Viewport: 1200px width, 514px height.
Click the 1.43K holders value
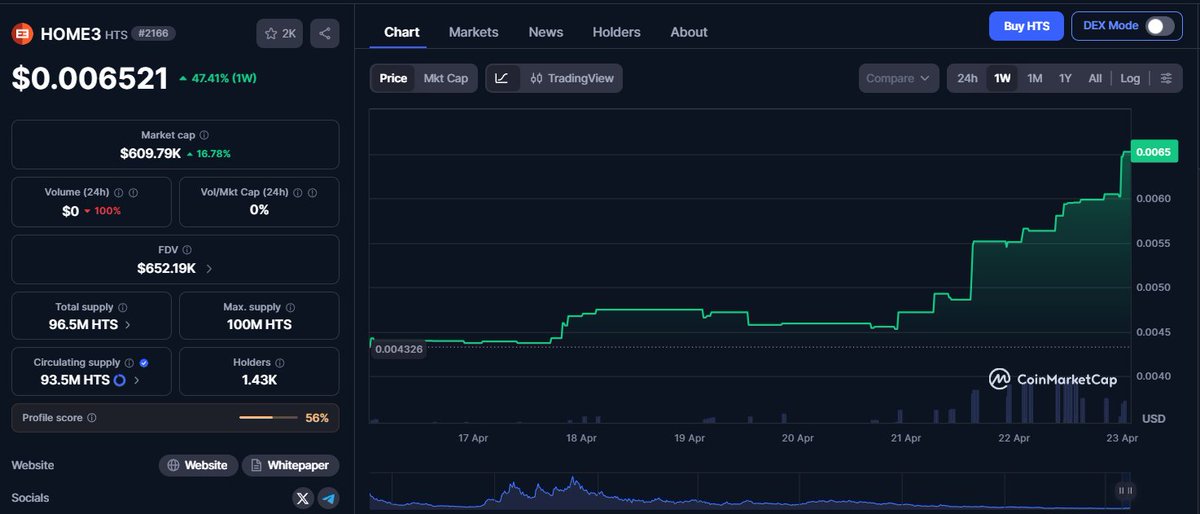[x=259, y=381]
